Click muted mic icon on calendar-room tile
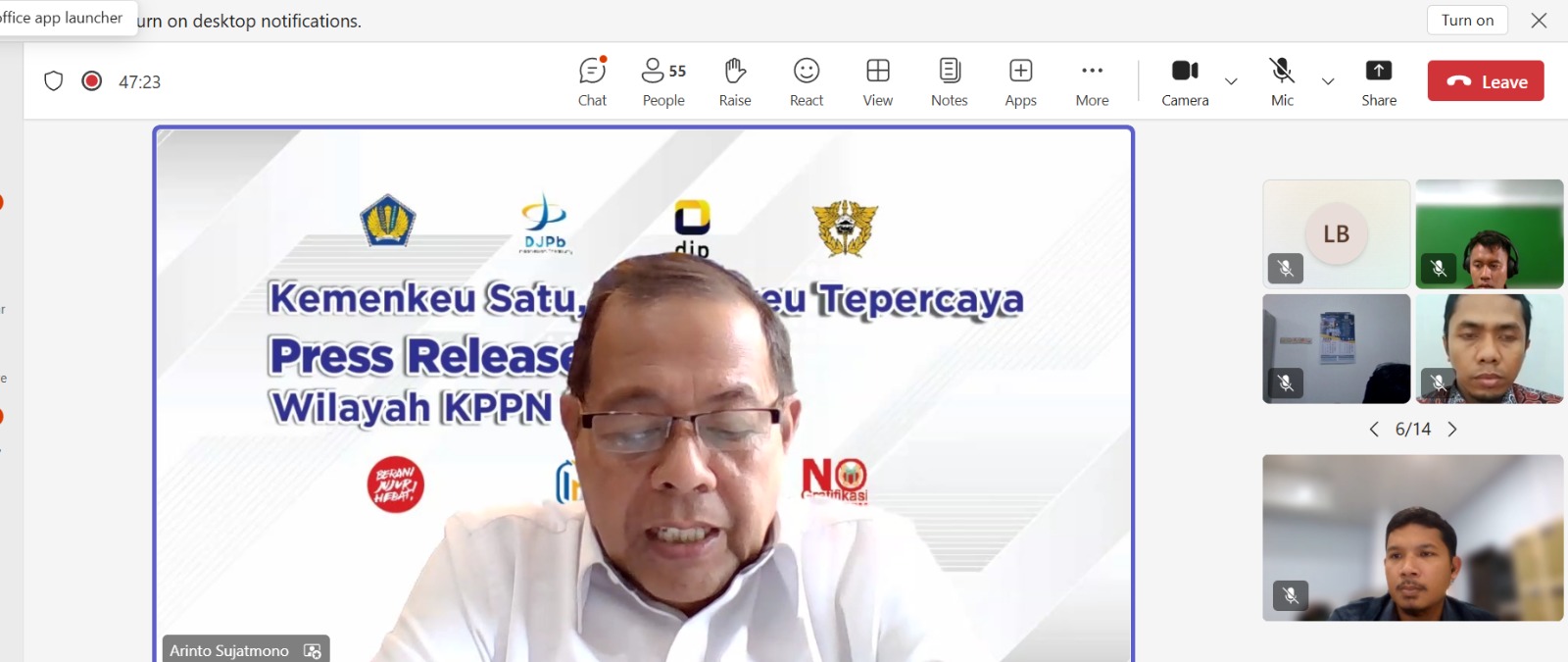The height and width of the screenshot is (662, 1568). tap(1286, 383)
